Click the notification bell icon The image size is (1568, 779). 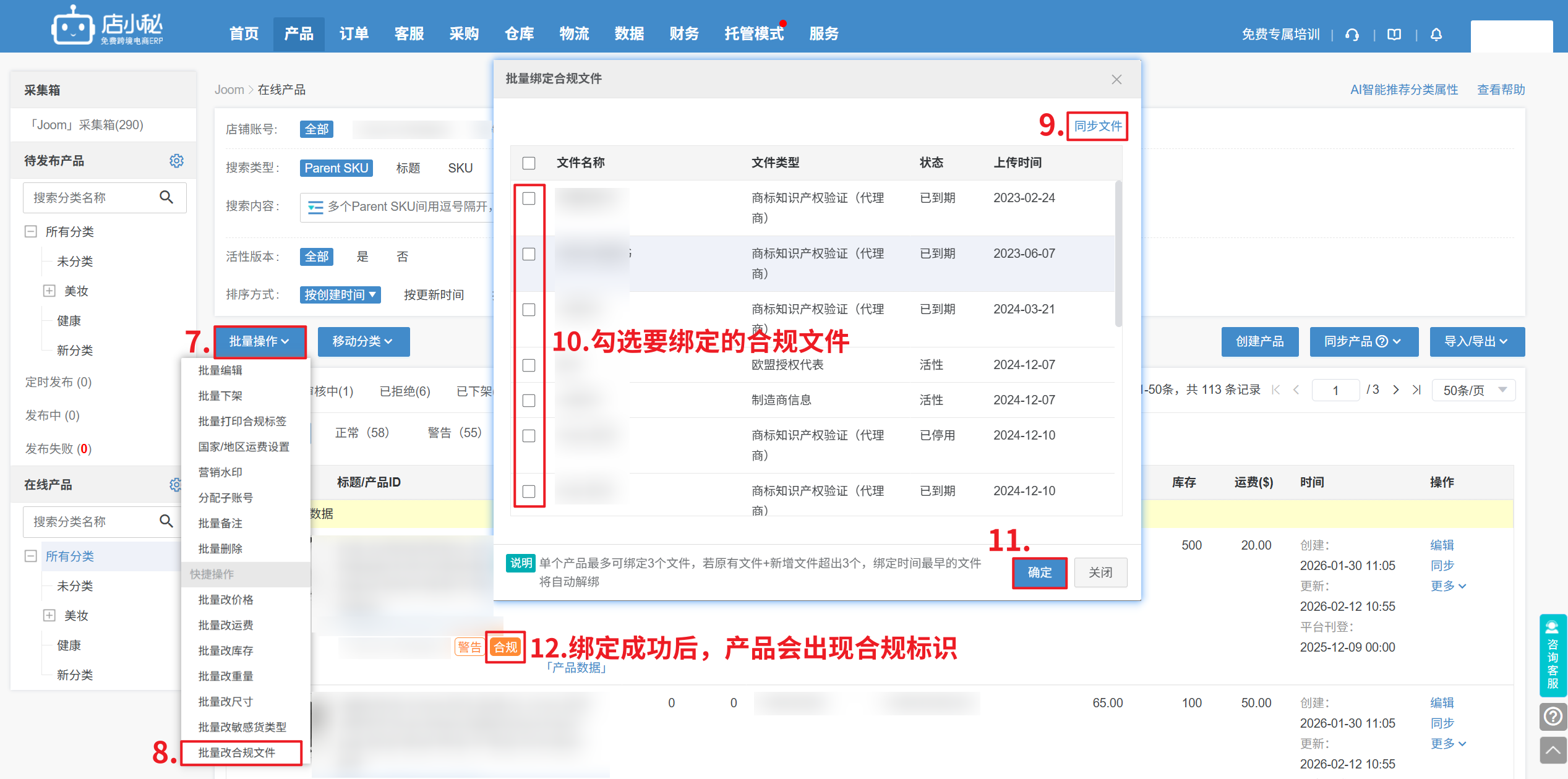coord(1436,35)
